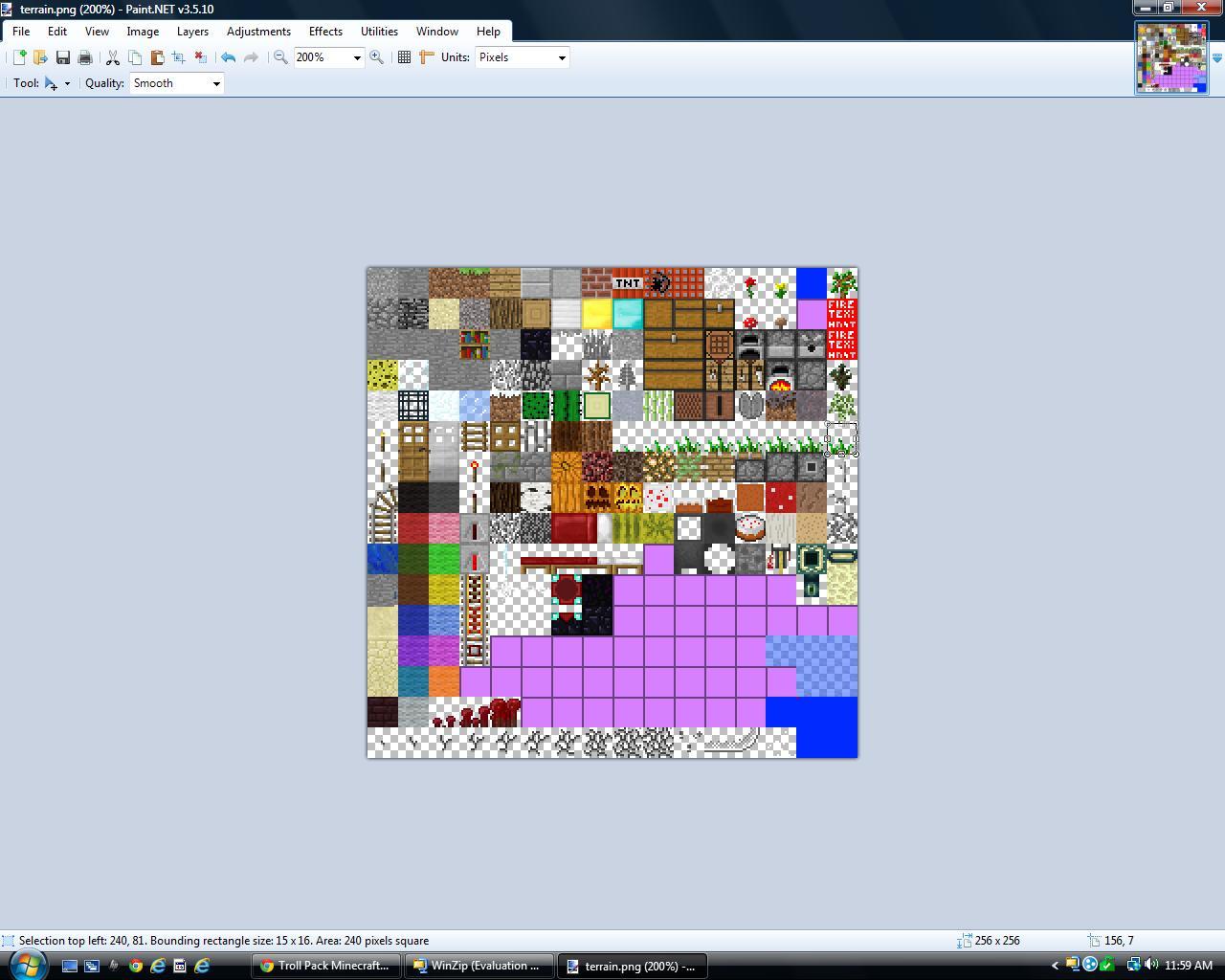
Task: Copy the selection using the Copy icon
Action: click(x=135, y=57)
